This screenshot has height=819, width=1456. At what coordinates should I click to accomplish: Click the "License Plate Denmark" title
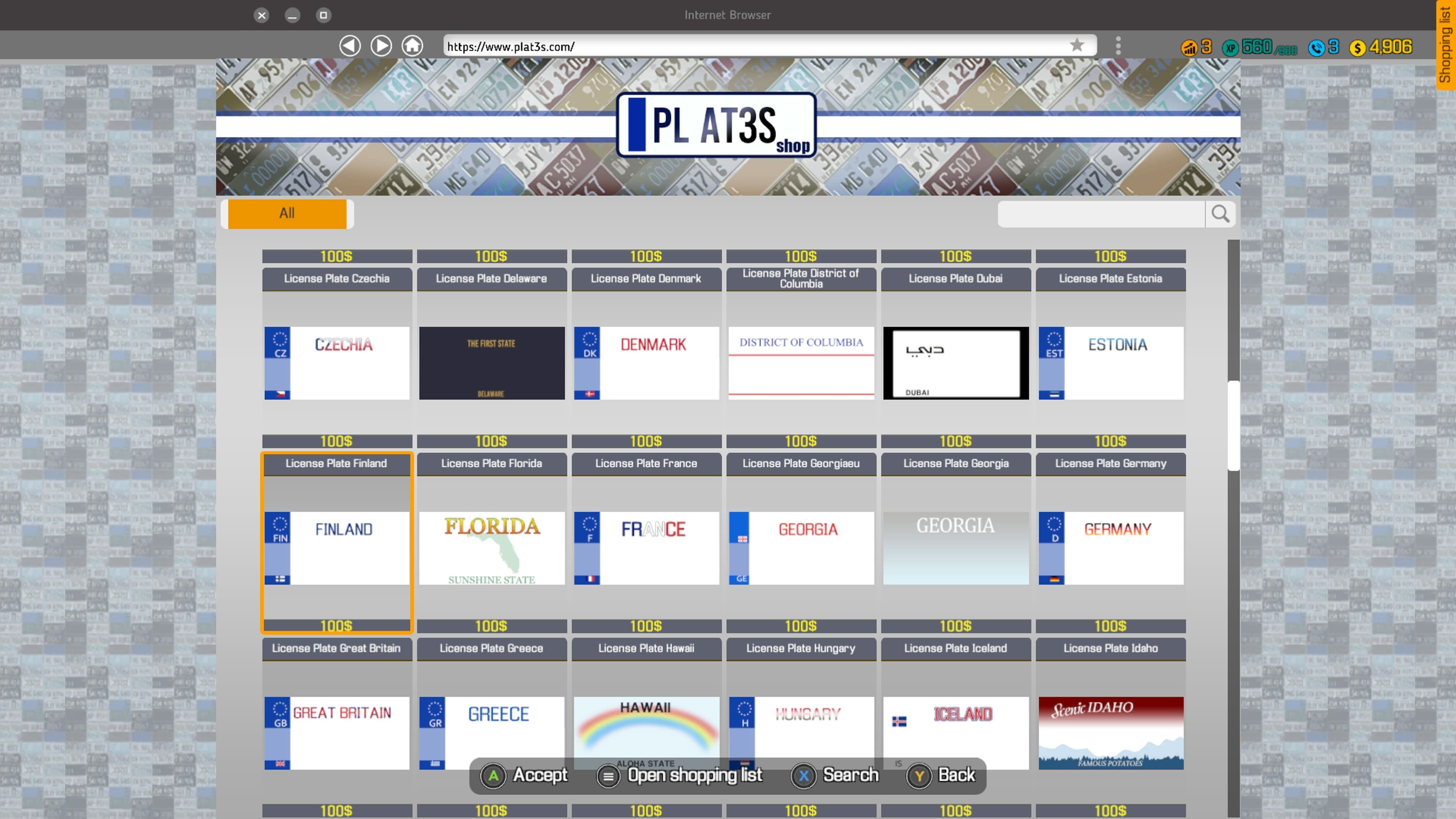point(646,279)
